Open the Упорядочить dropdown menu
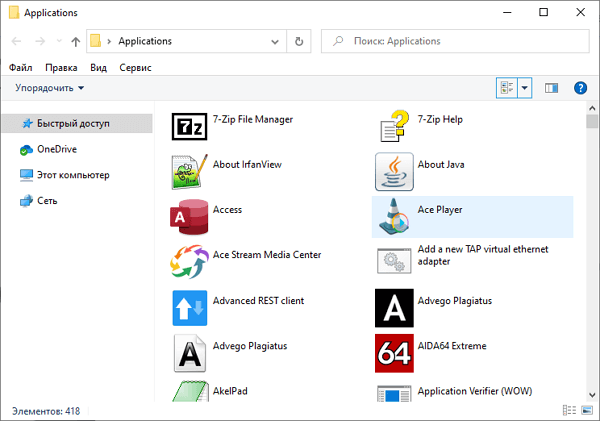This screenshot has height=421, width=600. click(49, 88)
